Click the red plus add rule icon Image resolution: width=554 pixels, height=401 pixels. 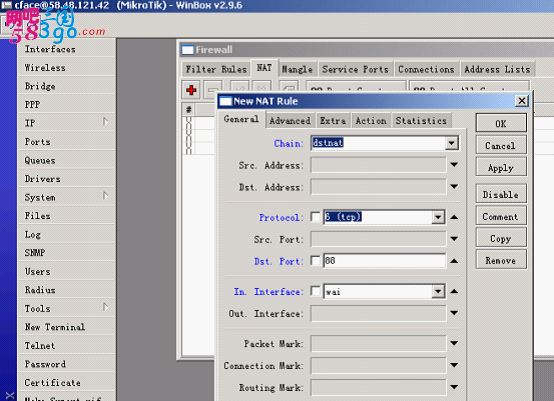(191, 90)
